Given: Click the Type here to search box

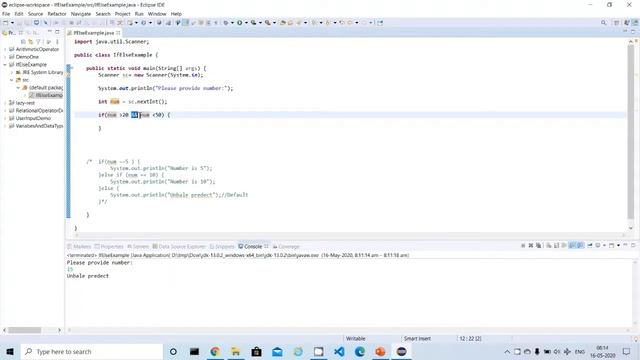Looking at the screenshot, I should coord(91,351).
